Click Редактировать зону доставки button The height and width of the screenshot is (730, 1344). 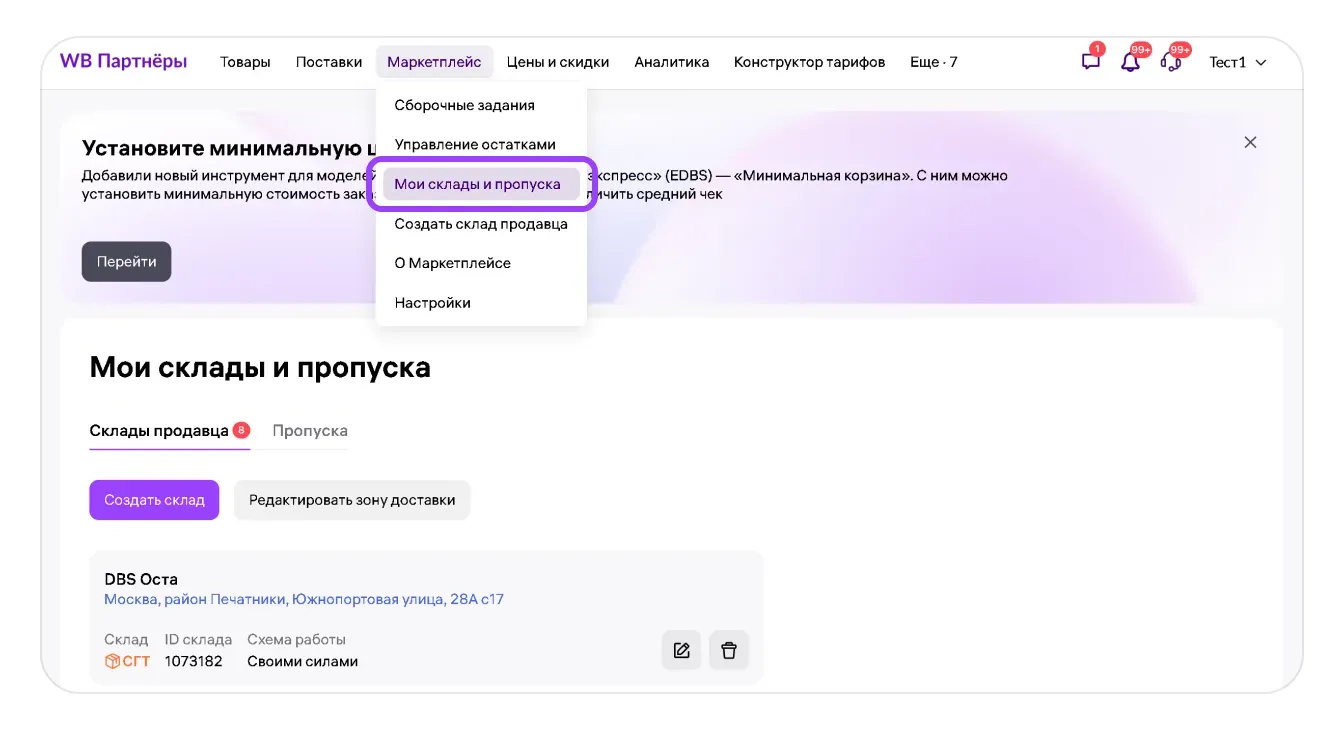point(352,500)
